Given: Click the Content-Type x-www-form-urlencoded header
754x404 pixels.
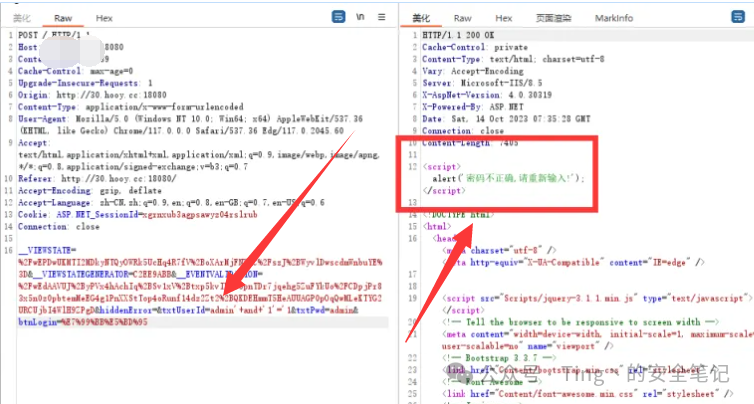Looking at the screenshot, I should pos(131,107).
